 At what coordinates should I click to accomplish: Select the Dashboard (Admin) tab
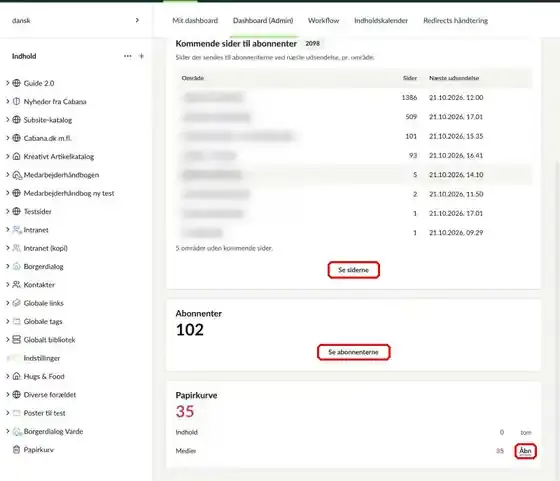[263, 21]
